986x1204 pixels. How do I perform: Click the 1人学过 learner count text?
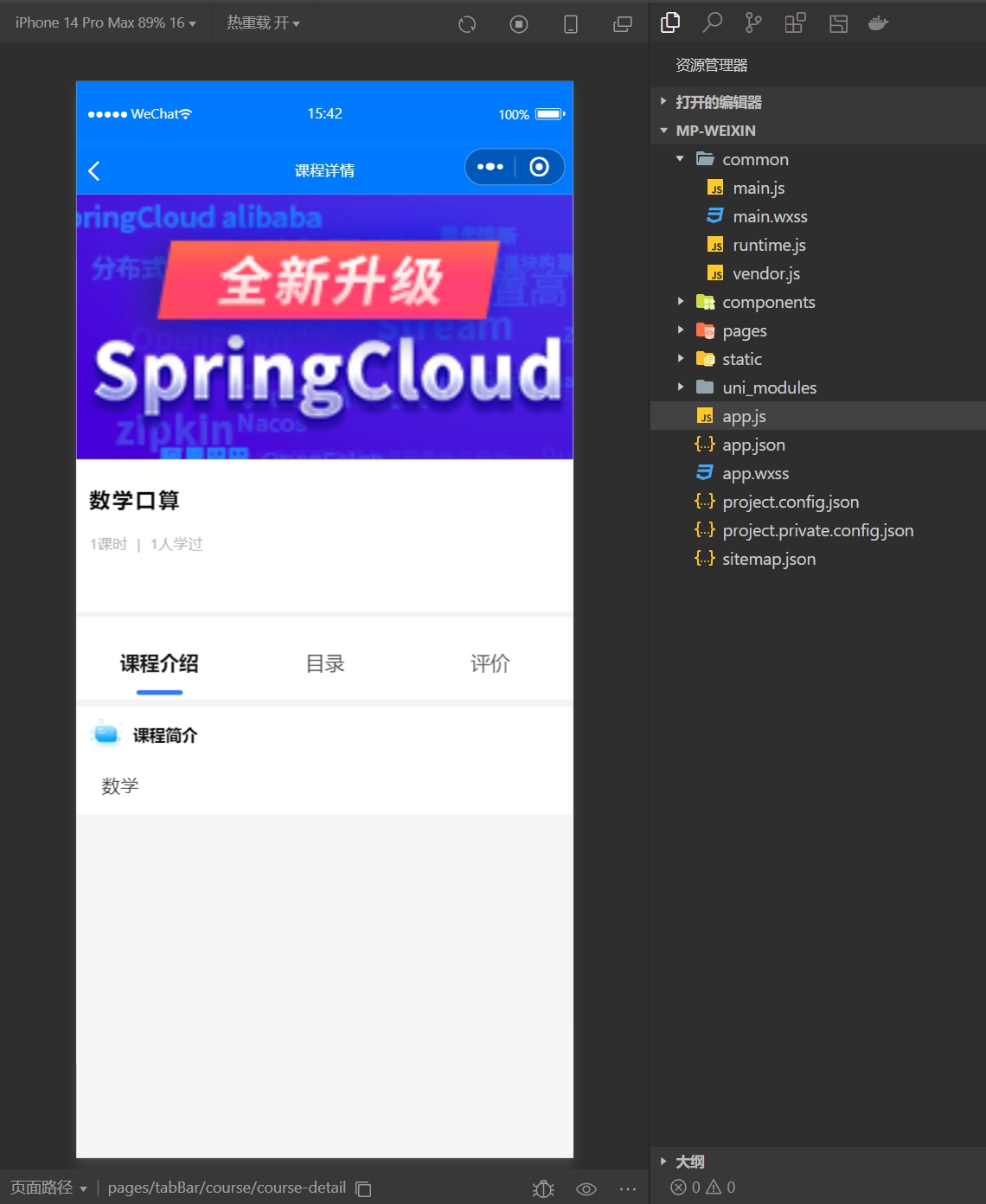(176, 544)
